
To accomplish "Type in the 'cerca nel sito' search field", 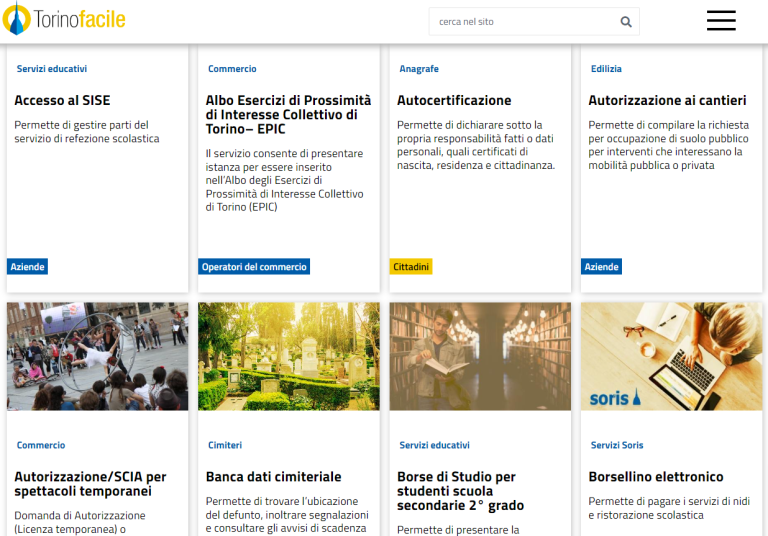I will (520, 21).
